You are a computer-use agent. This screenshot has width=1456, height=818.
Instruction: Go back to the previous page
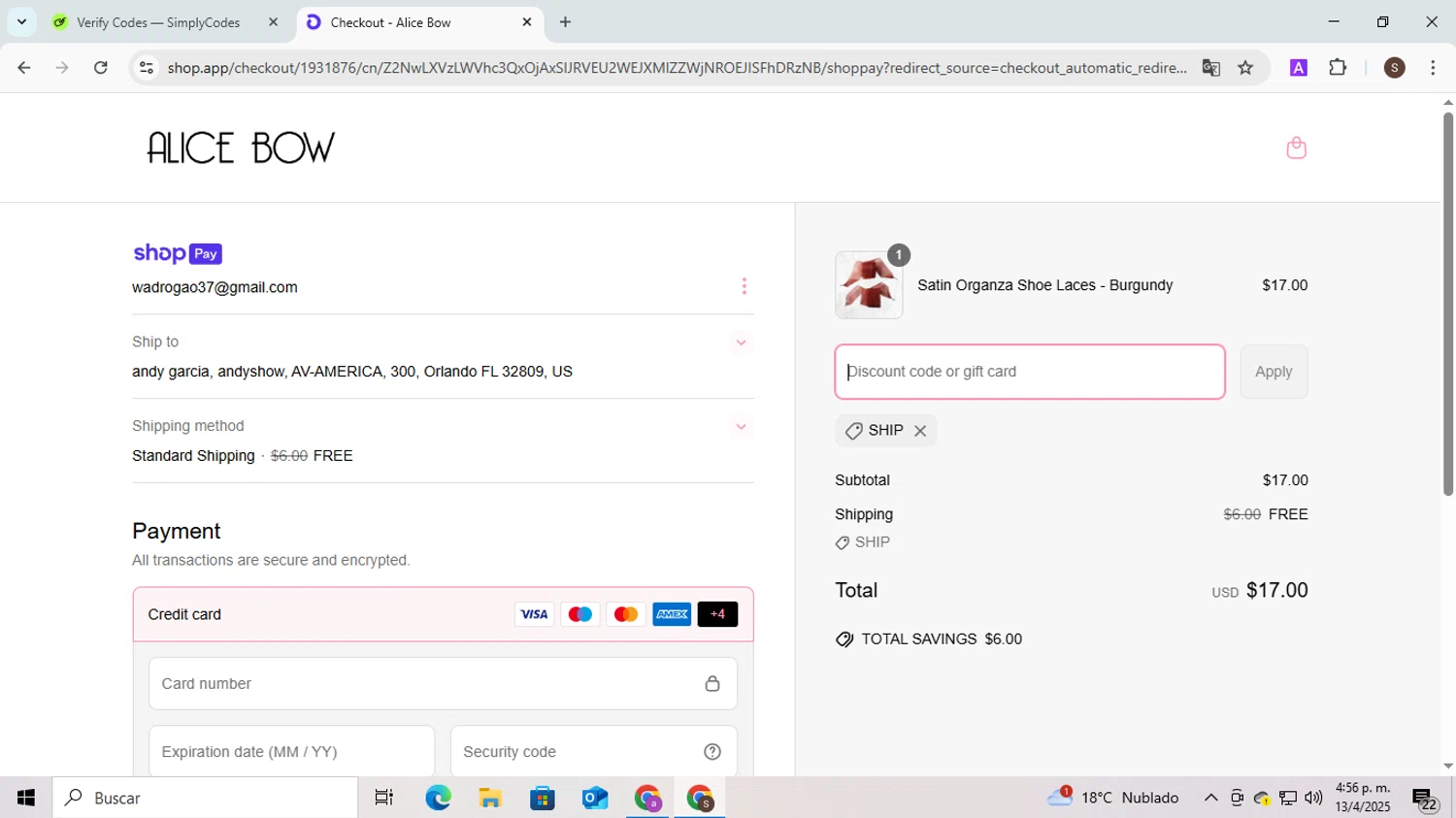(24, 68)
